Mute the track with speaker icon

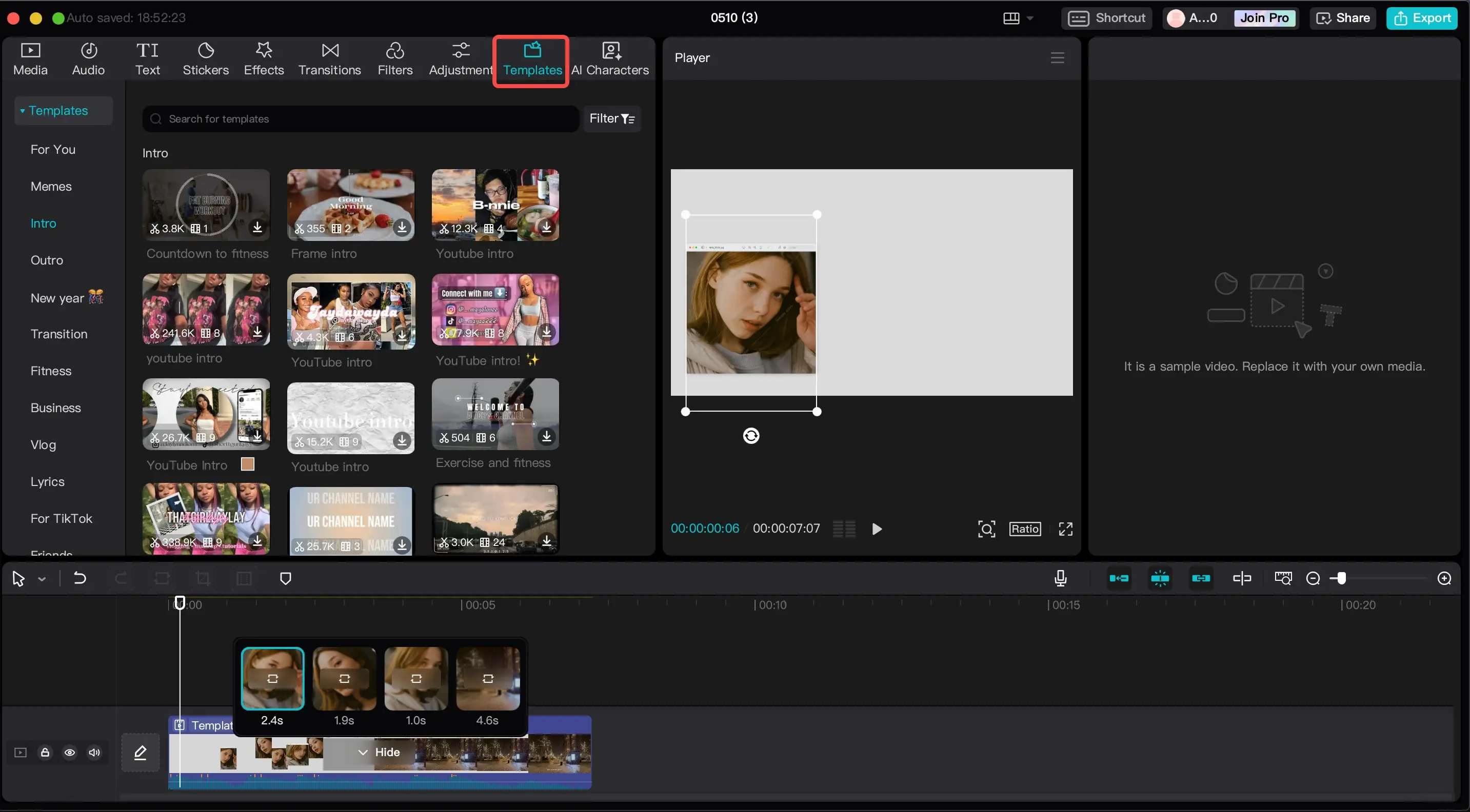[94, 752]
